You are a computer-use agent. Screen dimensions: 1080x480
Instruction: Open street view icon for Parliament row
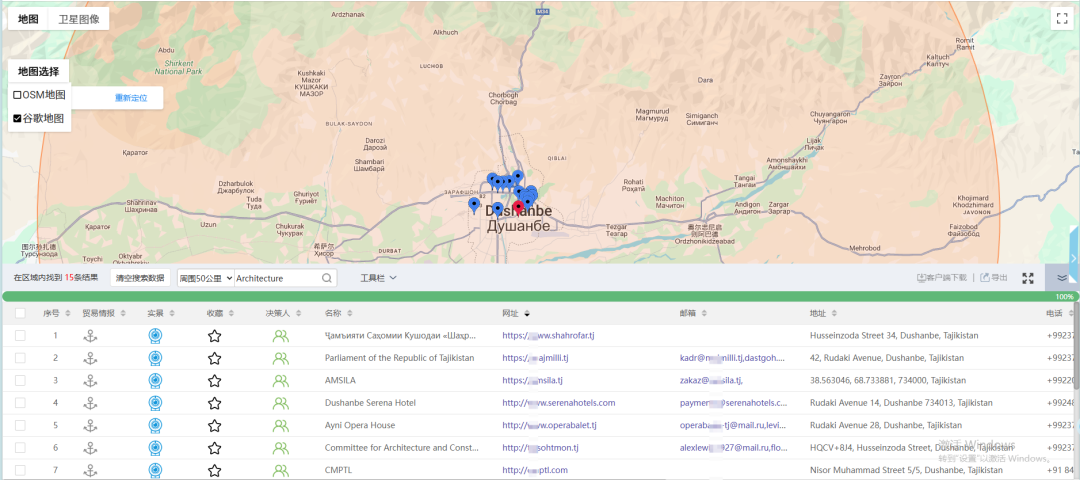pos(156,358)
